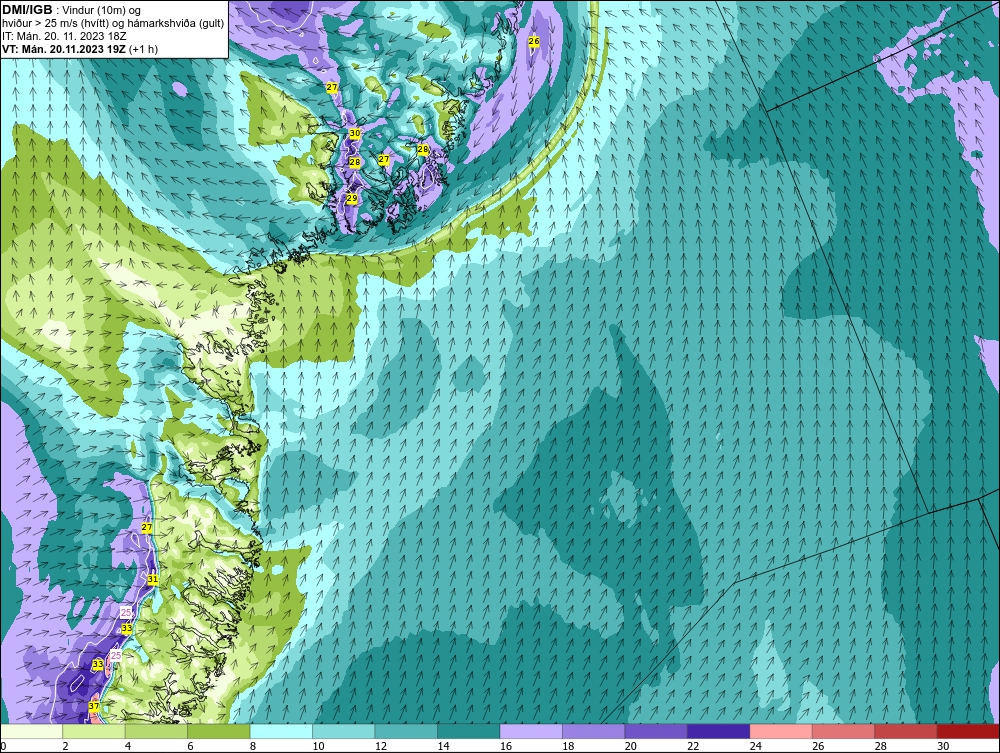
Task: Choose the dark red legend swatch above 30 m/s
Action: pyautogui.click(x=969, y=731)
